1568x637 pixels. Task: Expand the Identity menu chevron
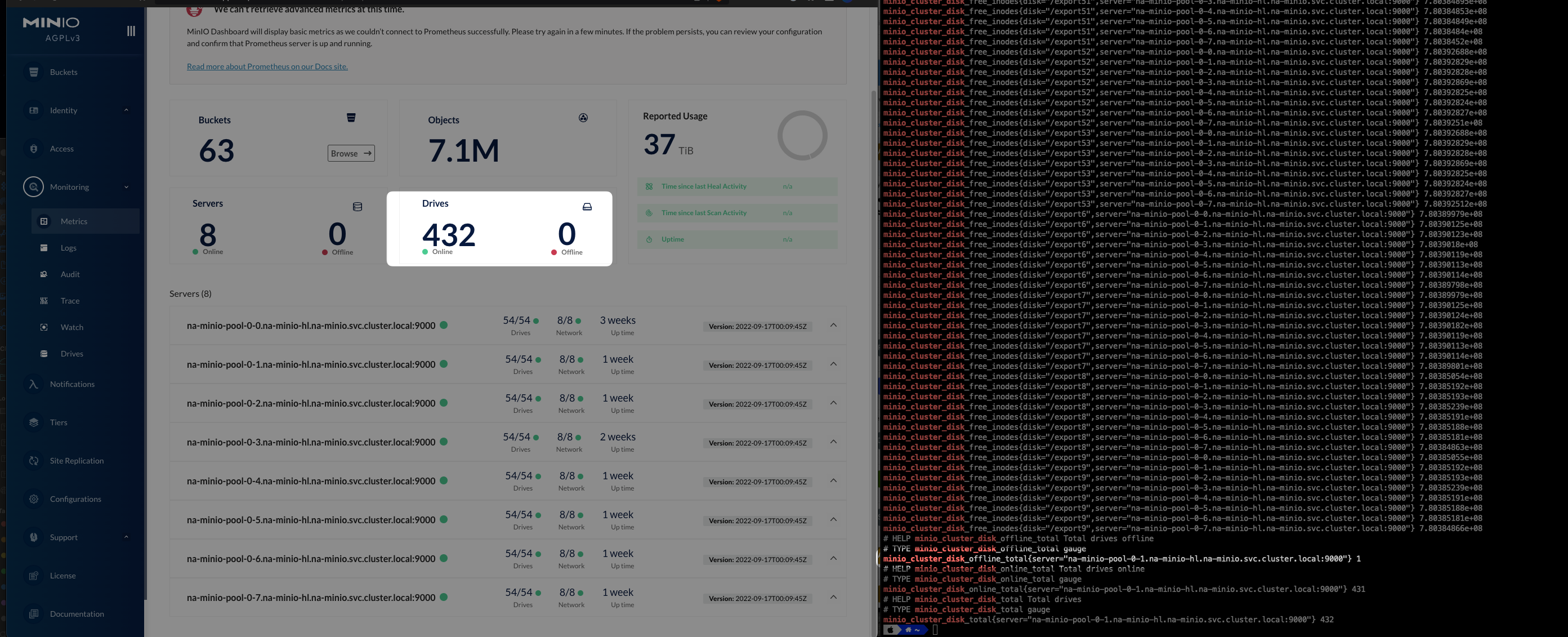(126, 110)
